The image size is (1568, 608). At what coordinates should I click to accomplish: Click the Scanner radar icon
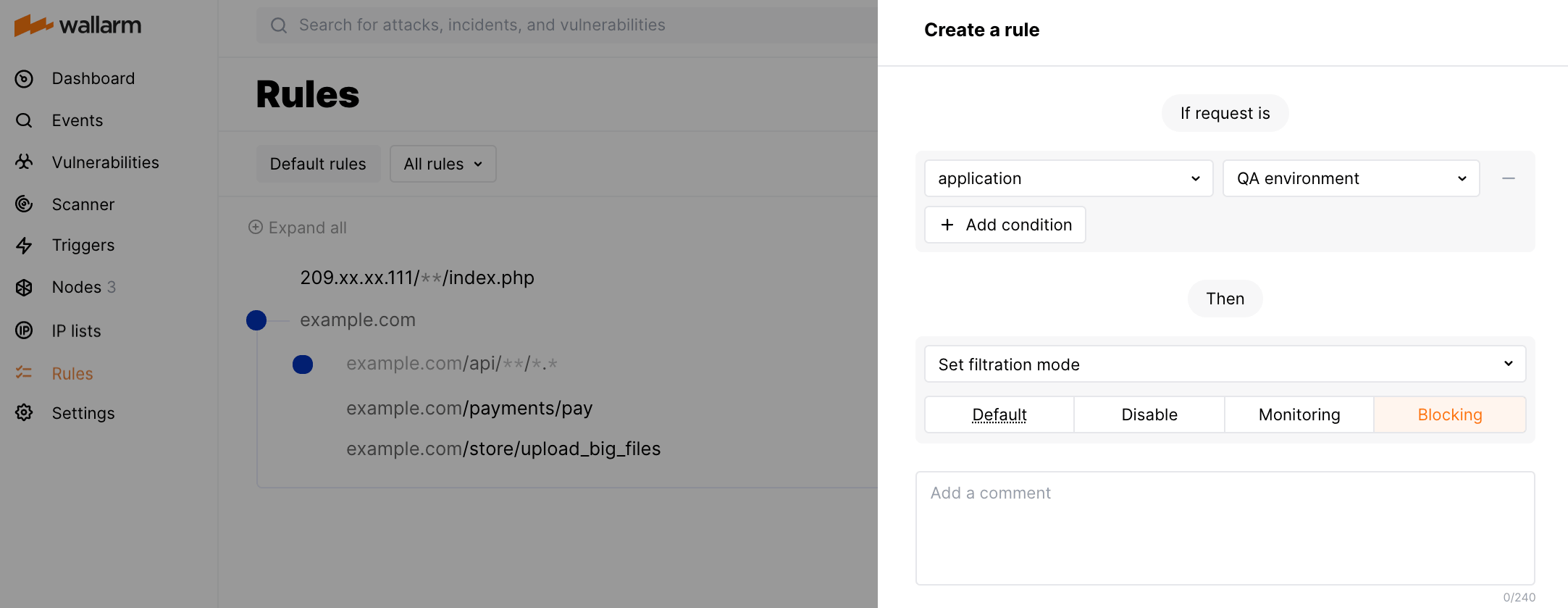click(24, 204)
